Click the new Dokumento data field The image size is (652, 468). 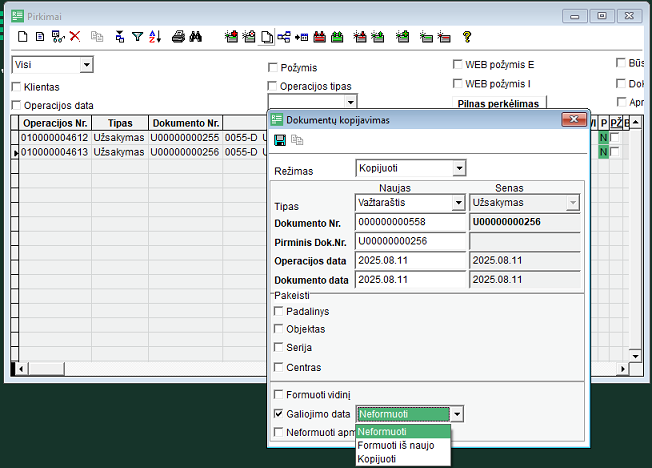click(410, 280)
